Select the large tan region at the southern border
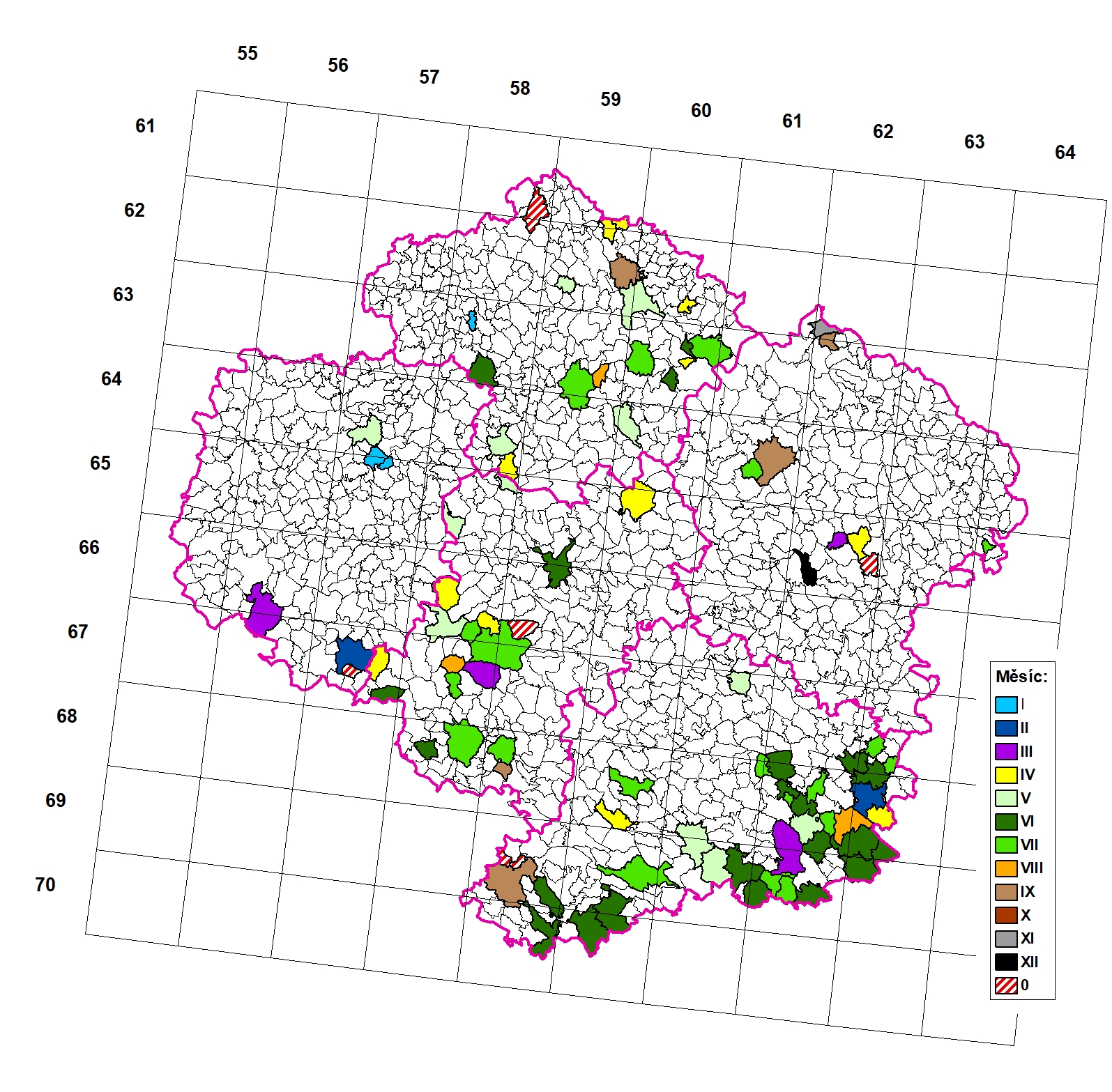Screen dimensions: 1112x1092 click(507, 884)
